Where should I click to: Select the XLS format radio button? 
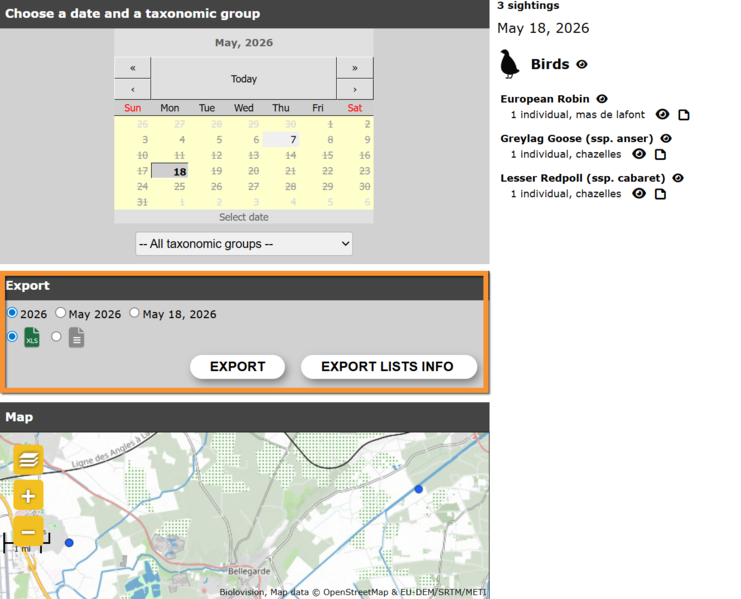12,336
